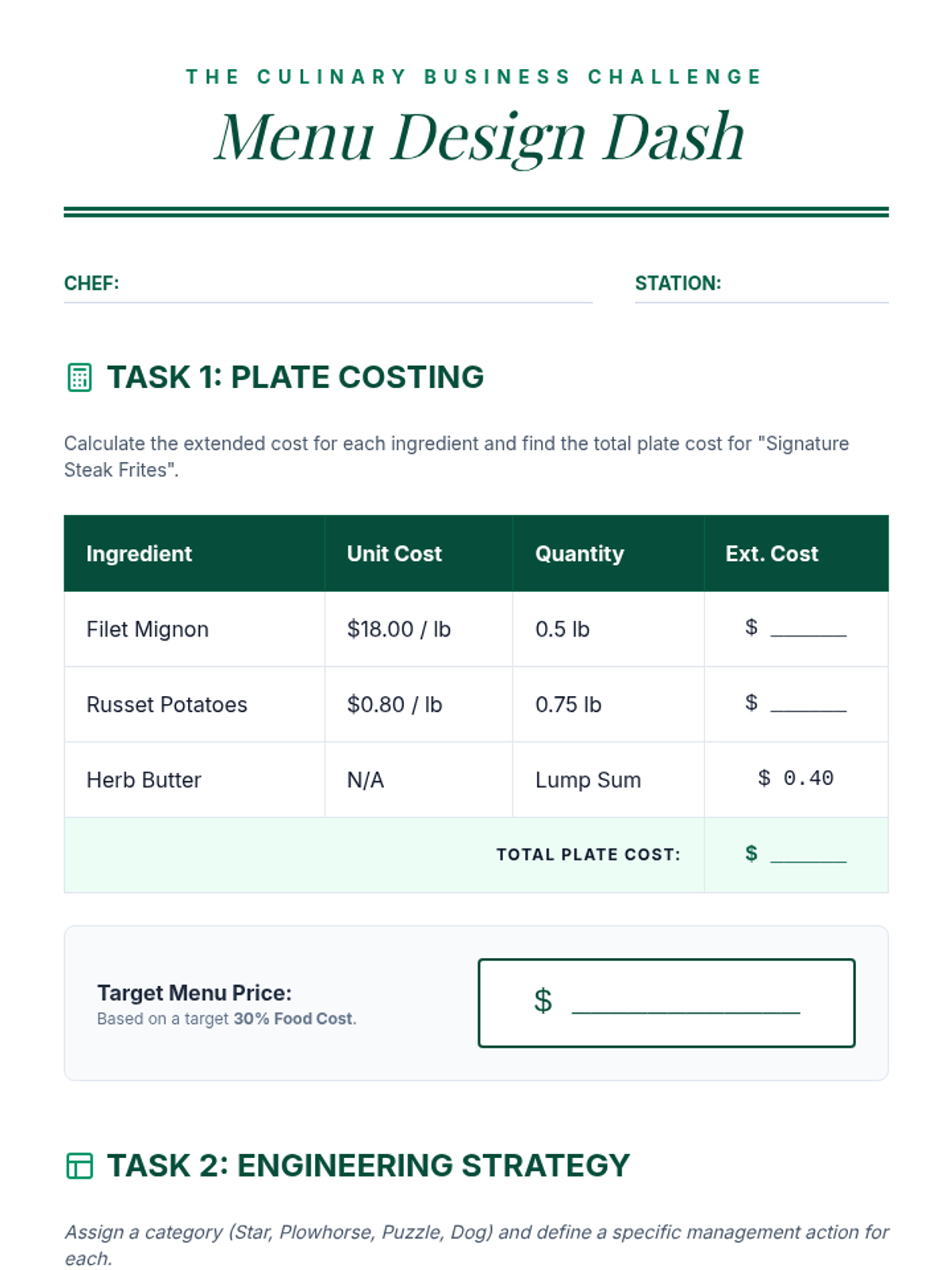
Task: Click the Menu Design Dash title
Action: [479, 137]
